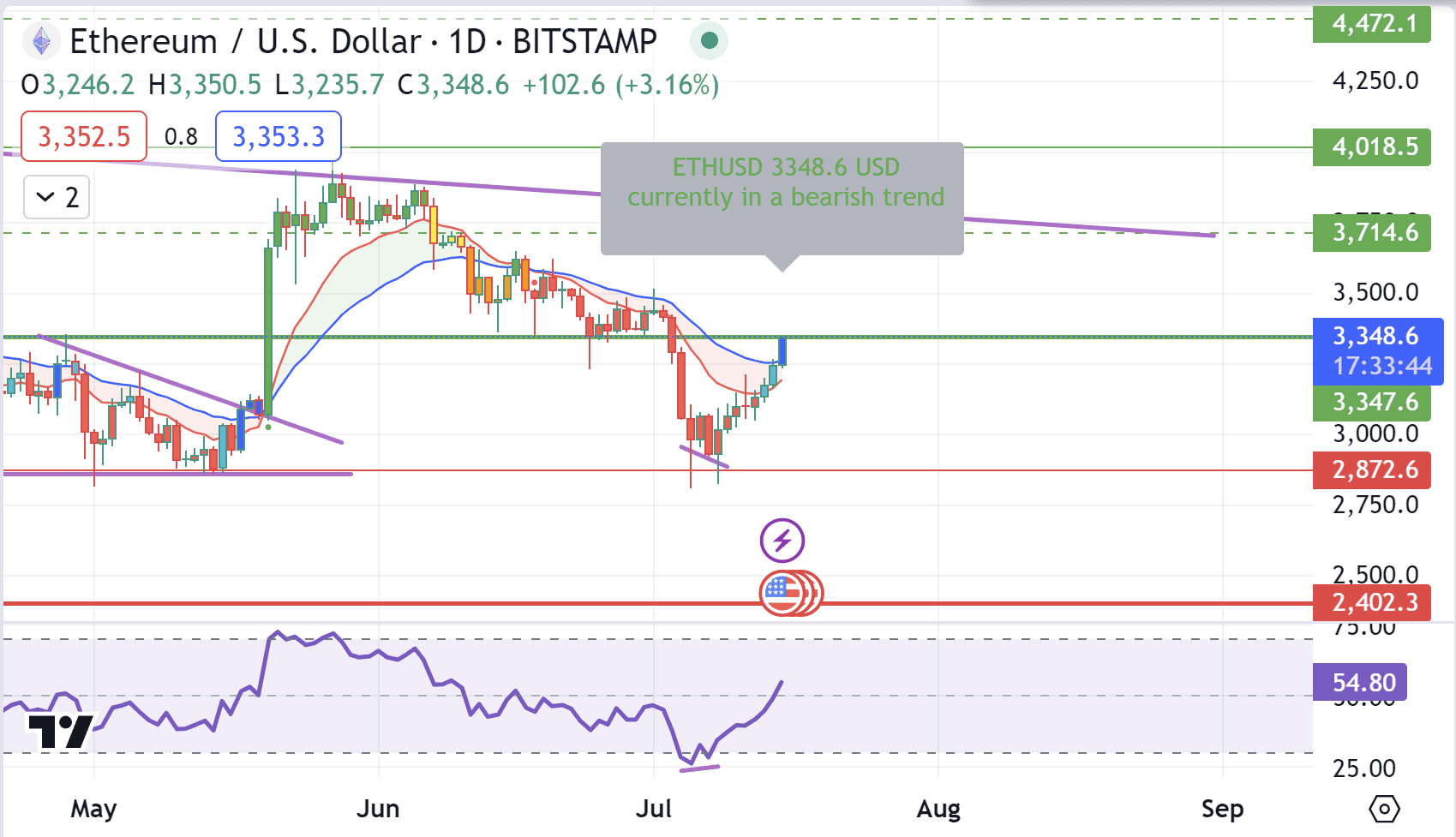The image size is (1456, 837).
Task: Click the bearish trend tooltip callout
Action: [x=782, y=199]
